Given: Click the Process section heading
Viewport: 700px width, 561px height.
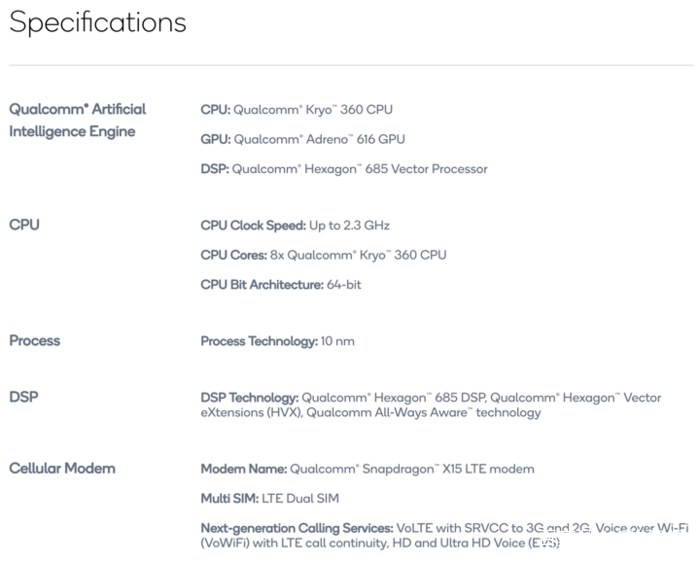Looking at the screenshot, I should (x=35, y=341).
